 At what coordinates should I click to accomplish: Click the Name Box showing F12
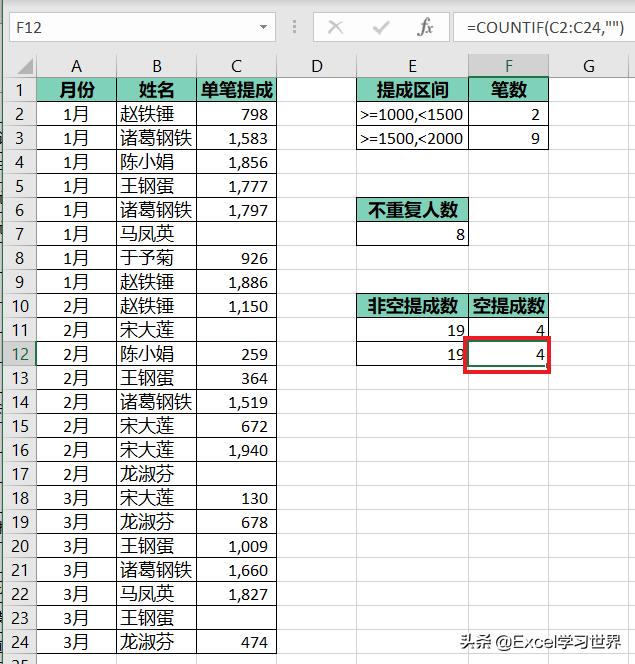click(142, 28)
